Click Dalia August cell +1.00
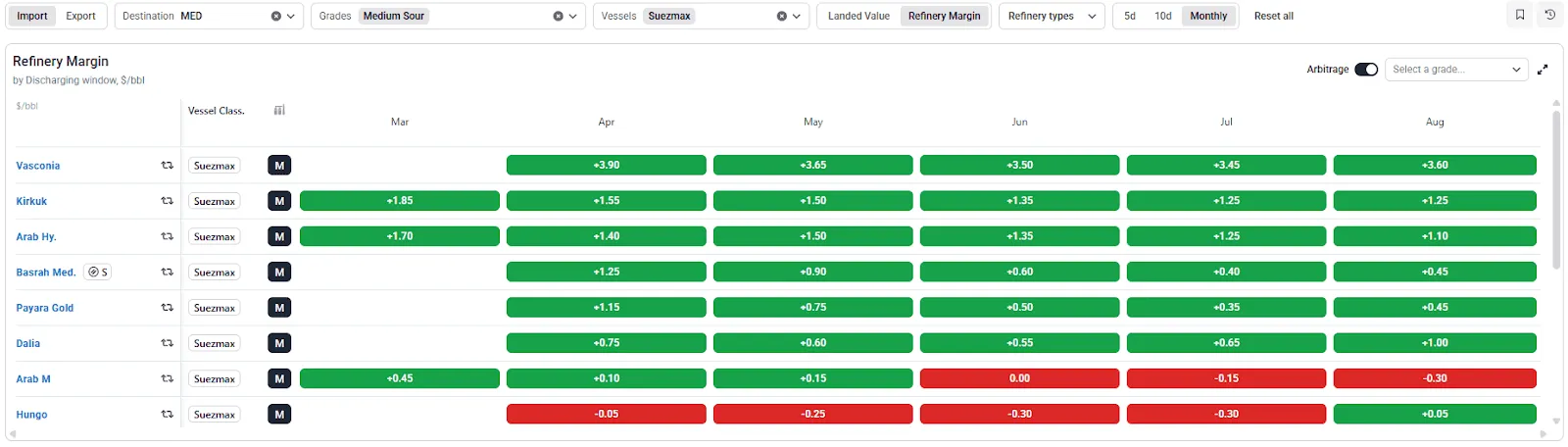 coord(1435,343)
